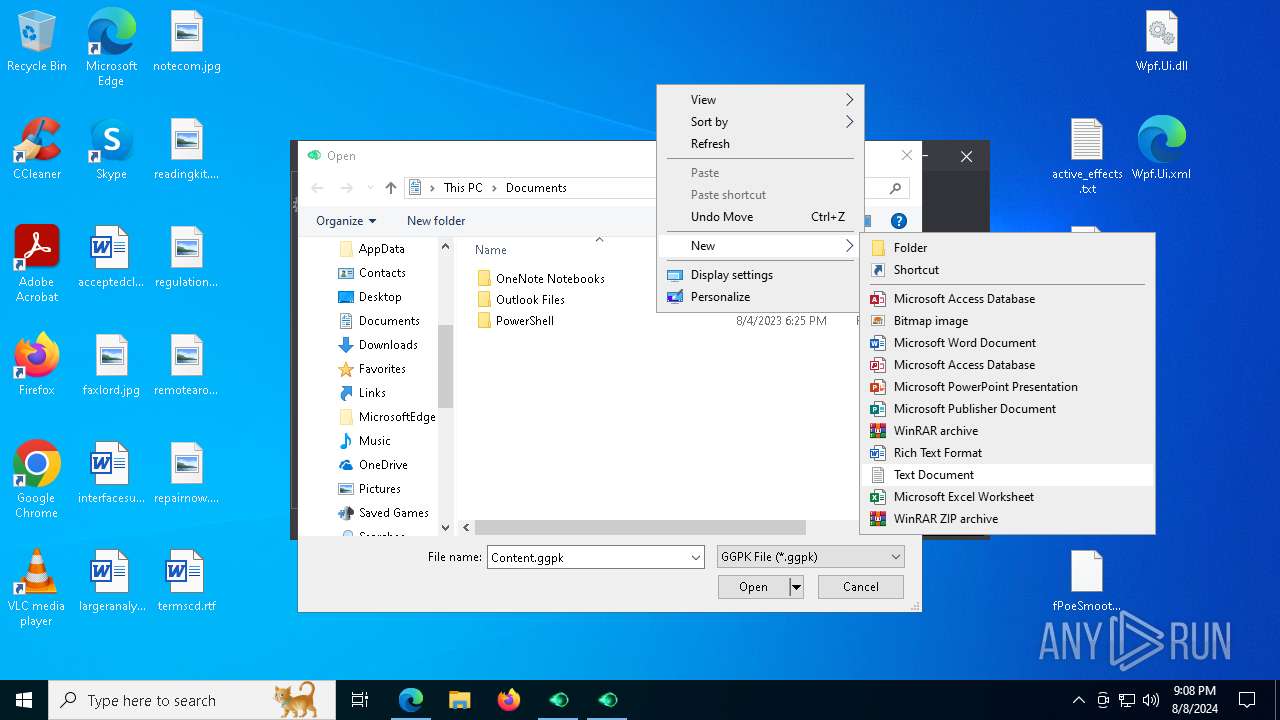
Task: Click the File name input field
Action: click(587, 557)
